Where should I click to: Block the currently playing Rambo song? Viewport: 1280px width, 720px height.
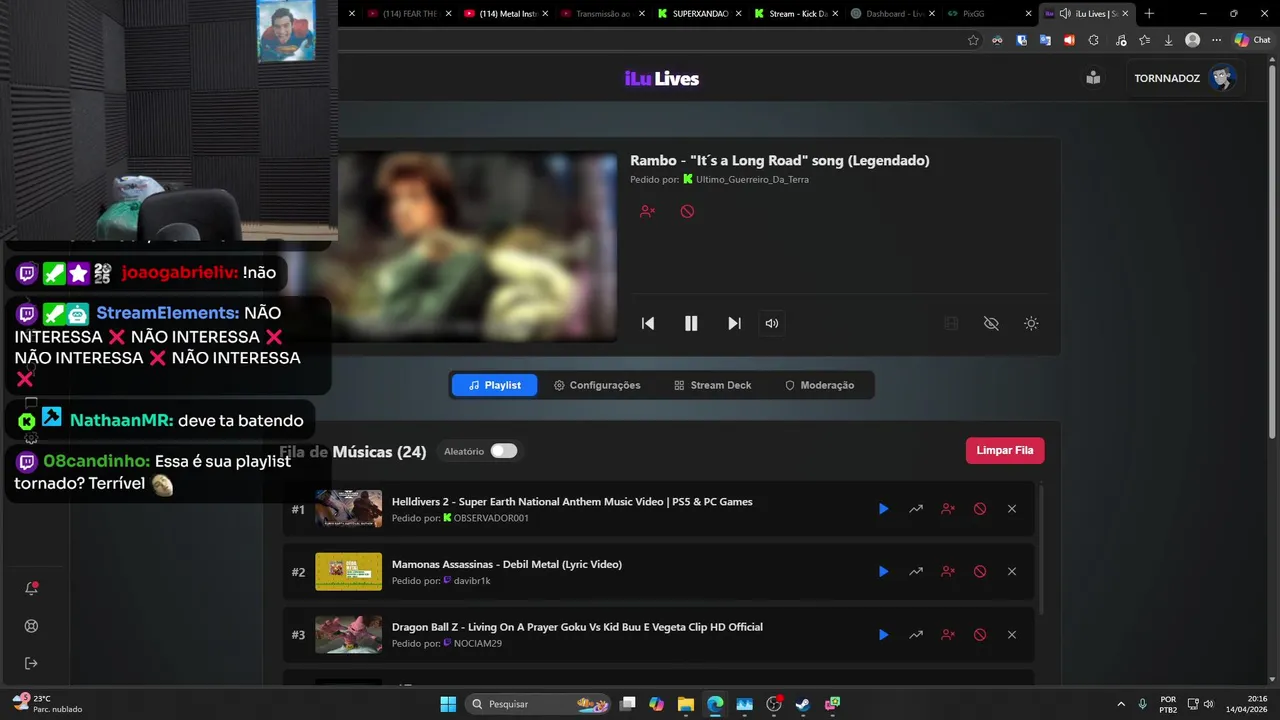point(687,212)
